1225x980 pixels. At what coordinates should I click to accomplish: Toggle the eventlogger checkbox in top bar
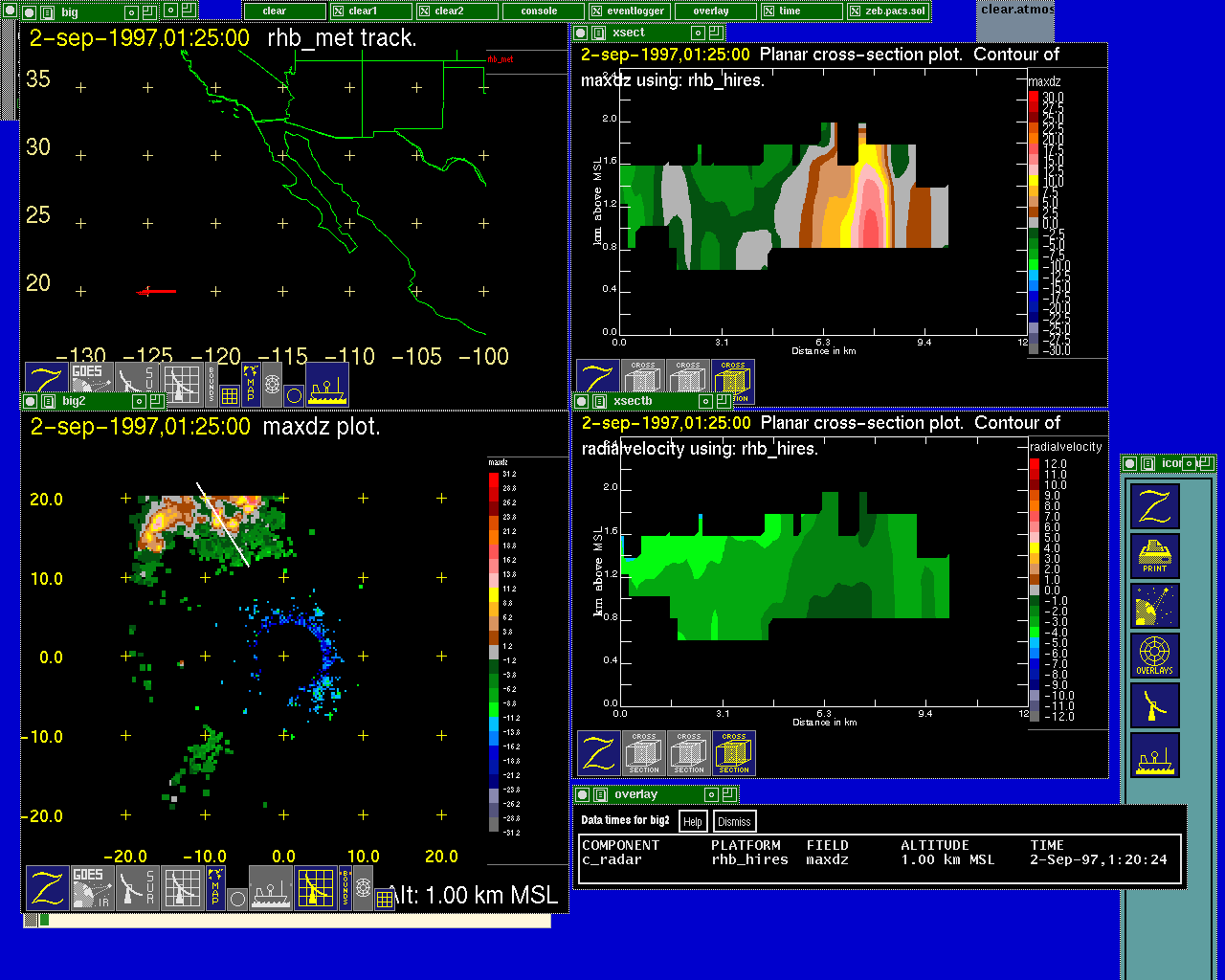click(596, 11)
